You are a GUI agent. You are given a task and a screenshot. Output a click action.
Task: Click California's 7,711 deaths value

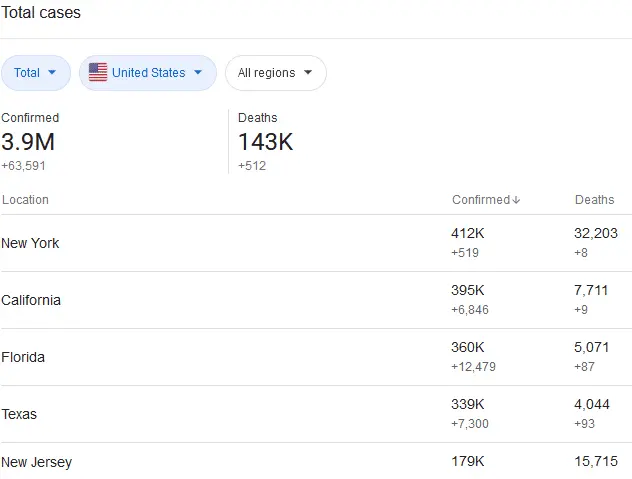(592, 290)
